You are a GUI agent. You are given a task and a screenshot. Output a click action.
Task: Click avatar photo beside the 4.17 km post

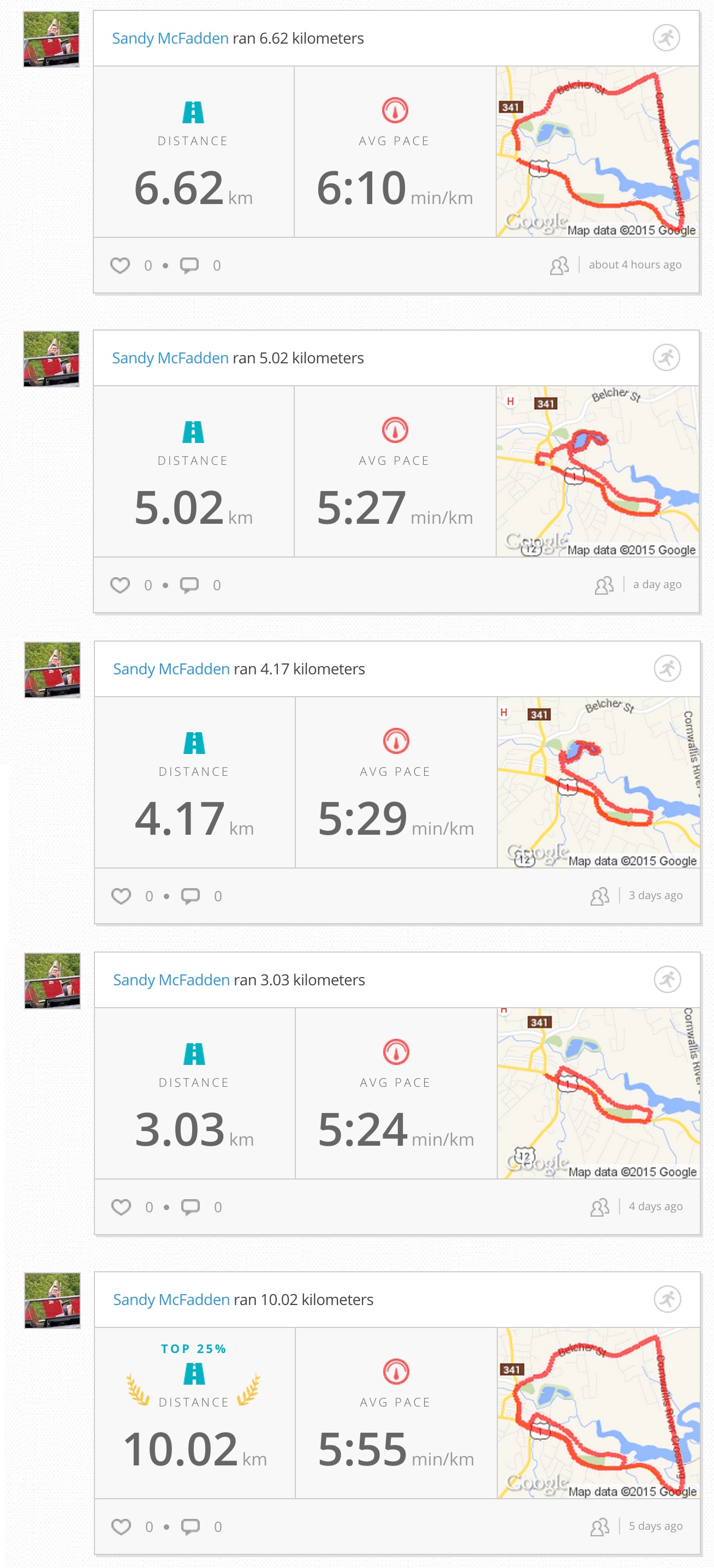tap(52, 669)
